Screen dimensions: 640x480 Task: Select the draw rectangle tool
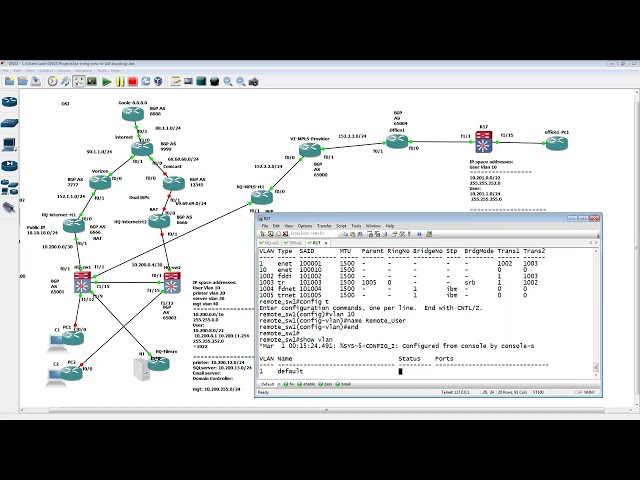201,82
